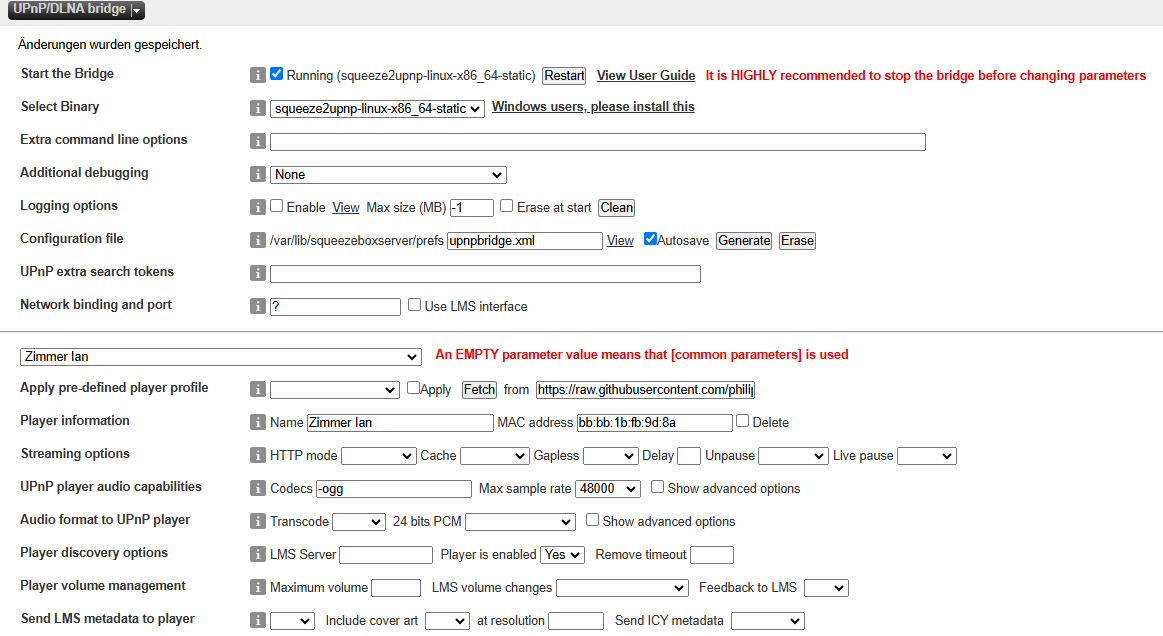The width and height of the screenshot is (1163, 636).
Task: Open the HTTP mode dropdown
Action: (378, 456)
